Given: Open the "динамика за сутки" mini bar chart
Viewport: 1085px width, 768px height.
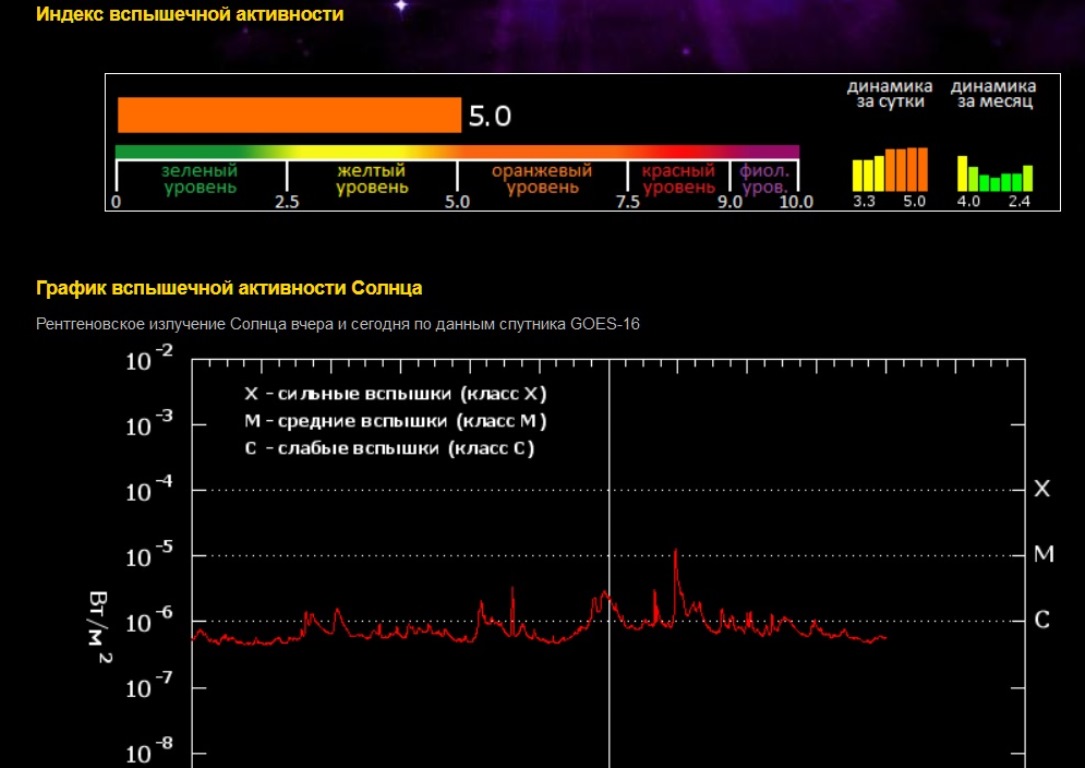Looking at the screenshot, I should pyautogui.click(x=889, y=170).
